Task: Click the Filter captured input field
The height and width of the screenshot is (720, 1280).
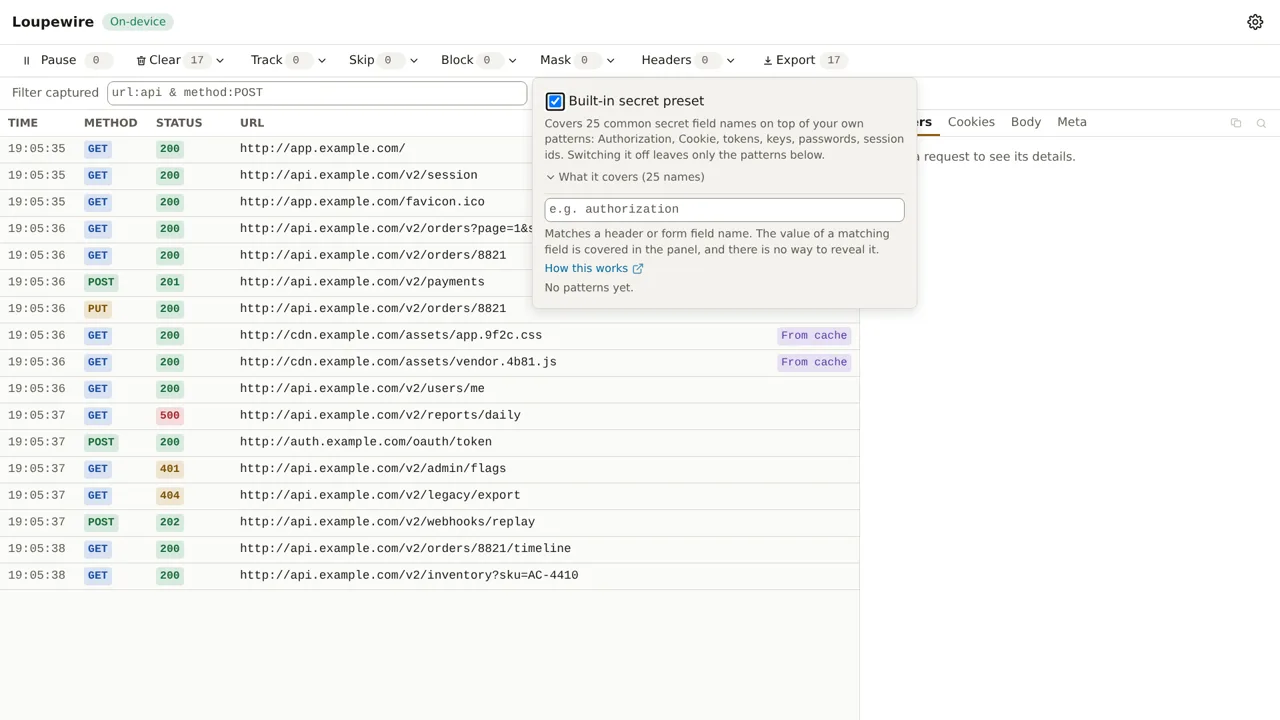Action: (317, 93)
